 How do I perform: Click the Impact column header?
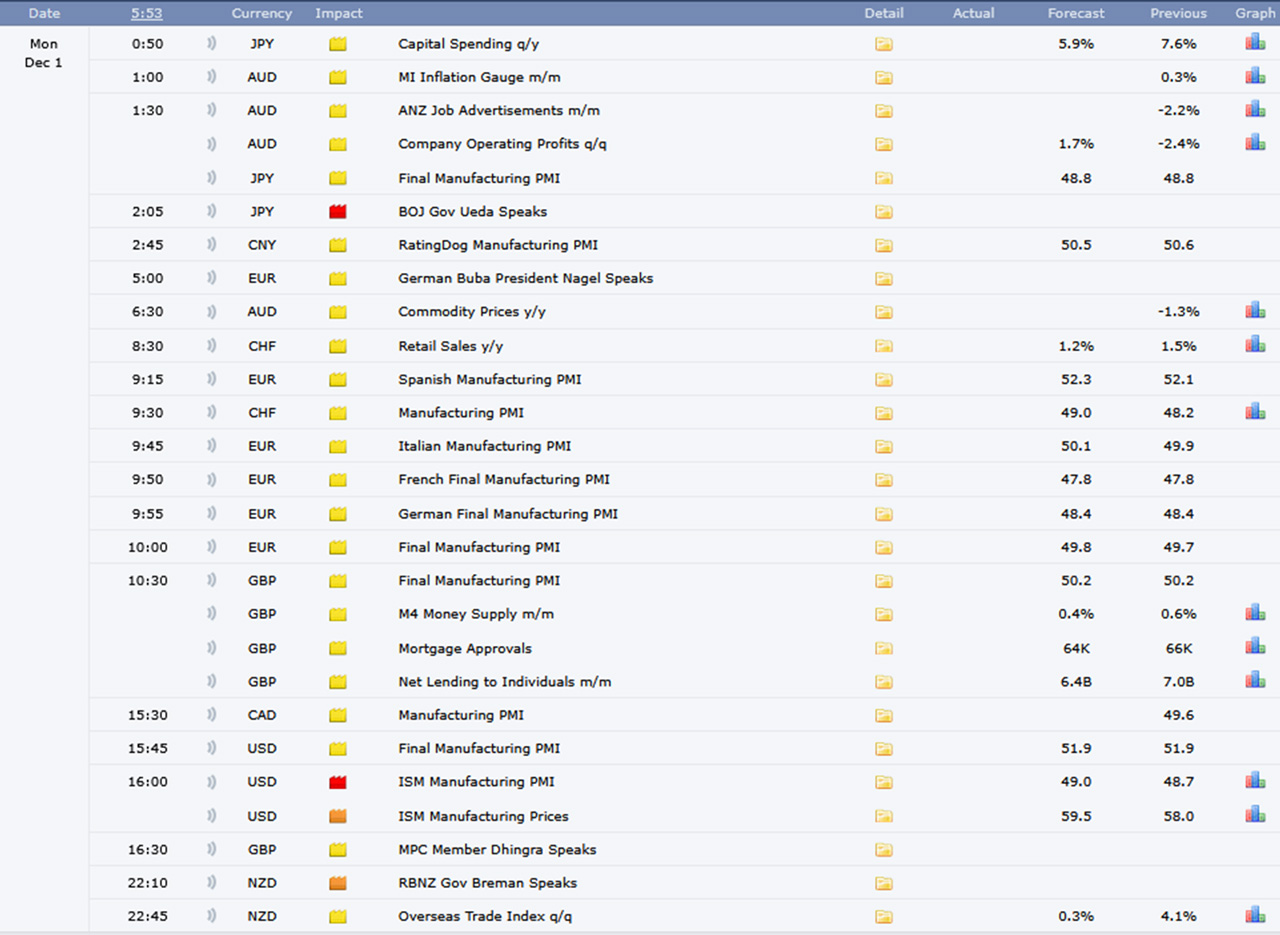pos(339,13)
